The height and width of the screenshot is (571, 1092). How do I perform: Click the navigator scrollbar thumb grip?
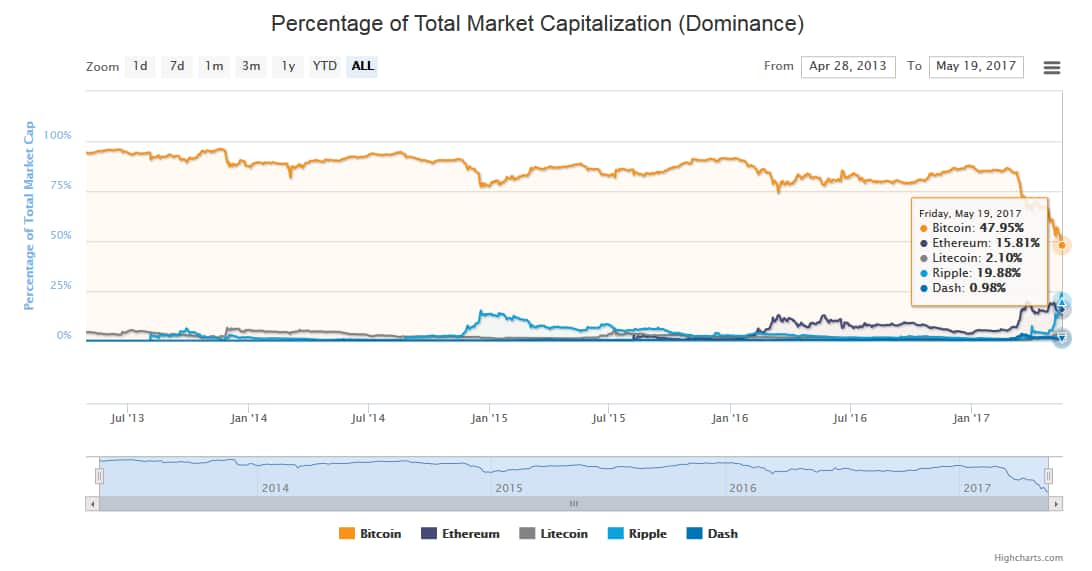[x=574, y=504]
